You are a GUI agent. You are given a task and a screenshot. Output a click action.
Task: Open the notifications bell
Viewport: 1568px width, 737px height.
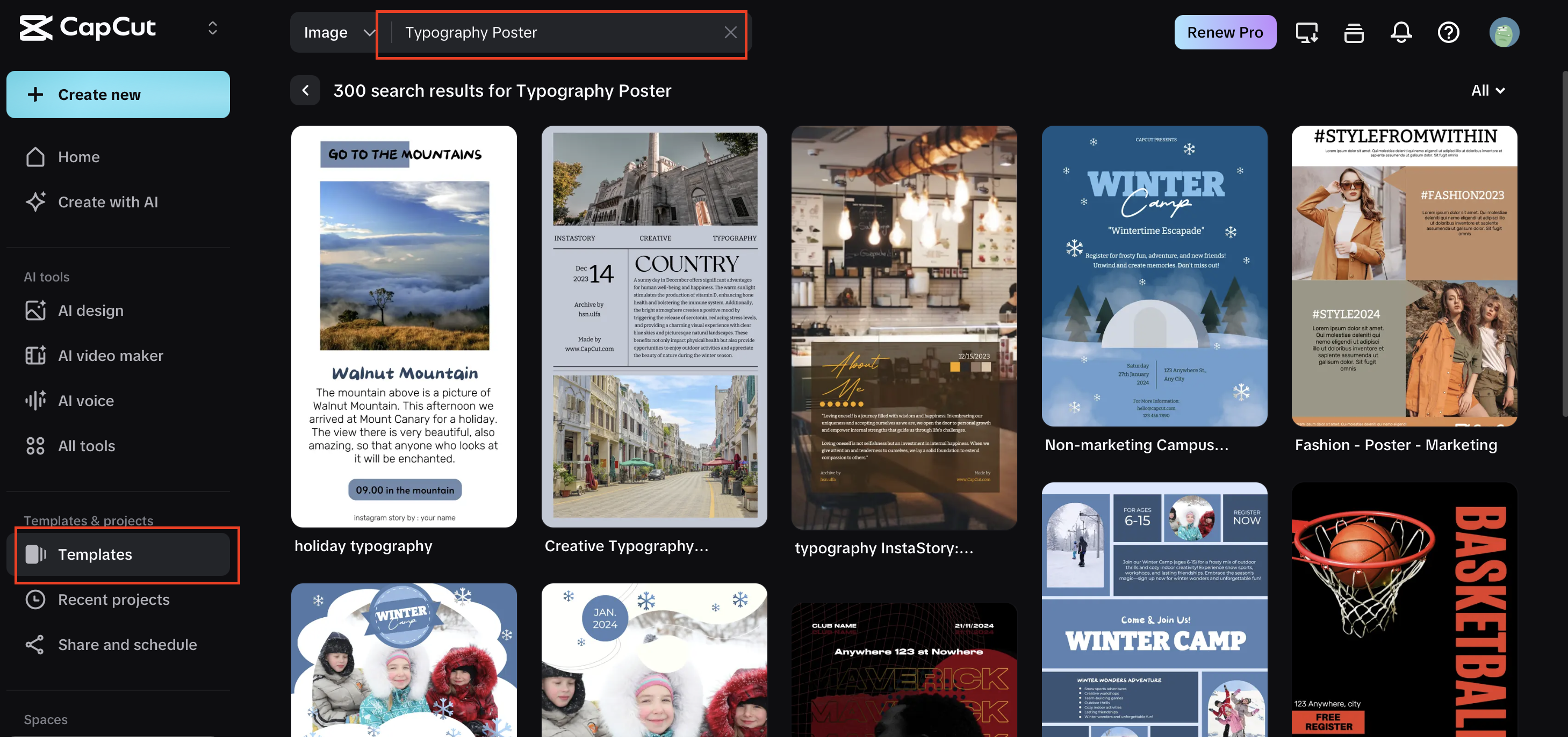click(x=1401, y=32)
